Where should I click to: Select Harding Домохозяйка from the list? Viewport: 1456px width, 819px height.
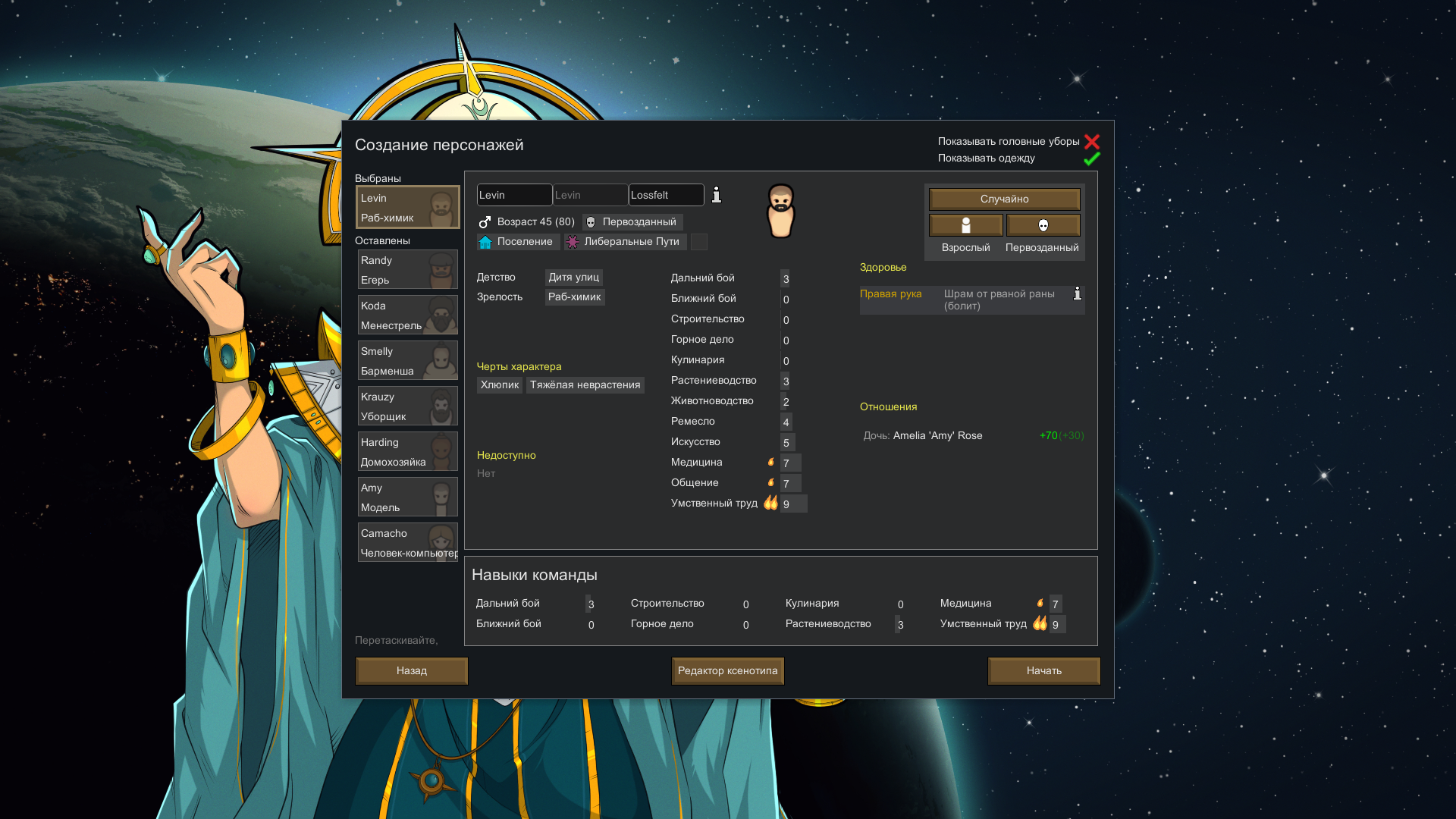[408, 451]
